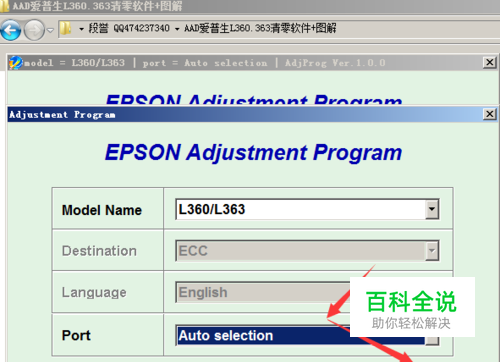Select AAD爱普生L360.363清零软件+图解 breadcrumb in address bar

260,28
